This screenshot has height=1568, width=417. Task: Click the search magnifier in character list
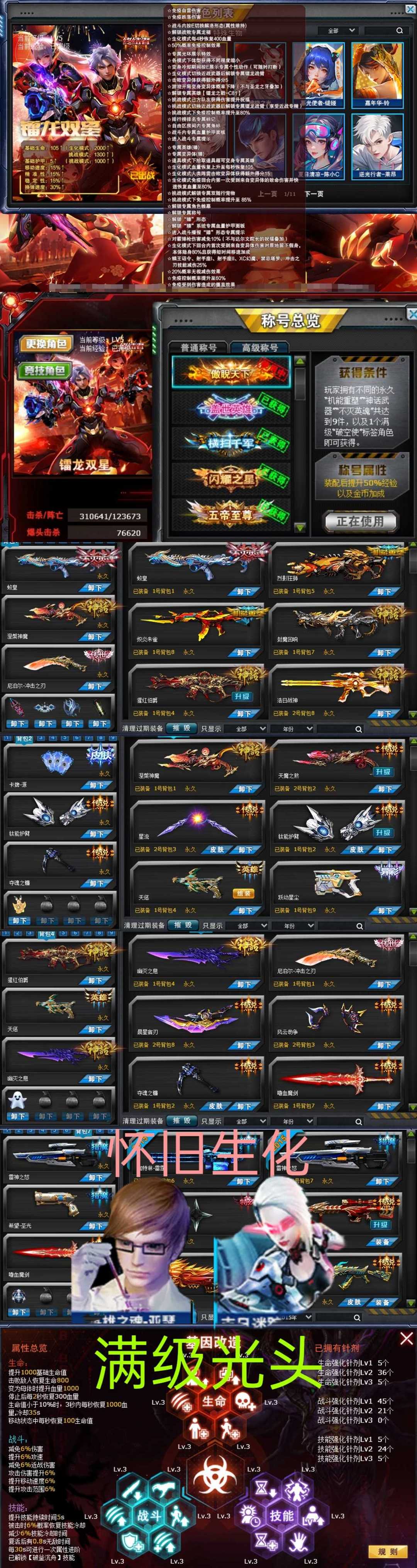399,31
